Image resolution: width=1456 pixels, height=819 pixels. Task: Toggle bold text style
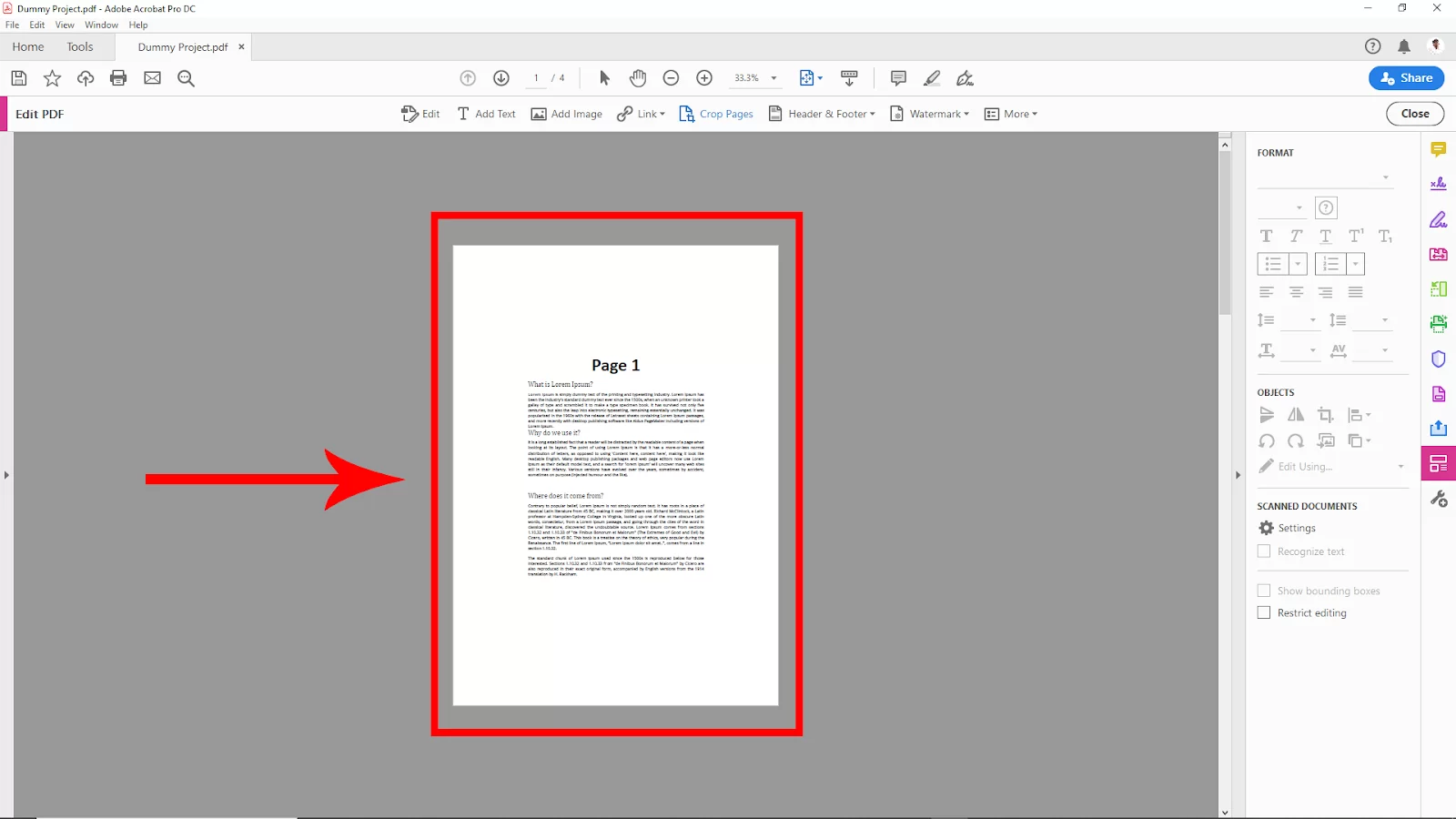1267,237
